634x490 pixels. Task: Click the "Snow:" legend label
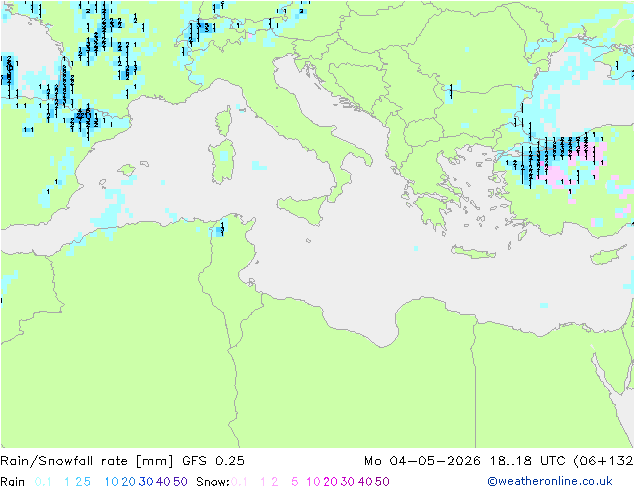tap(213, 482)
